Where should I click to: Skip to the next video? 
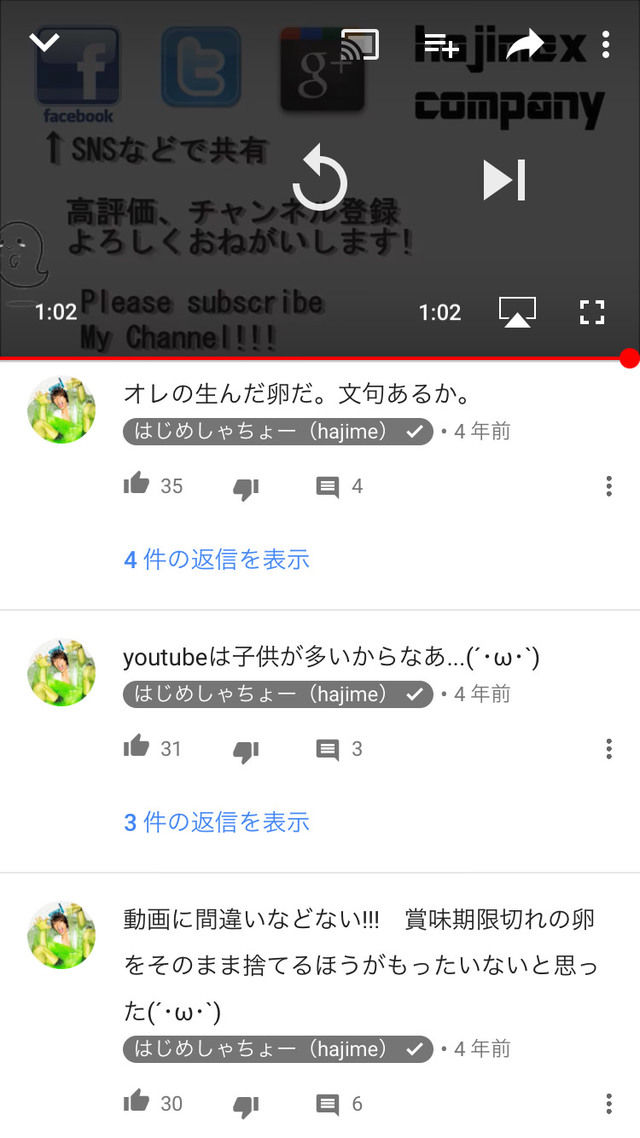pos(504,179)
